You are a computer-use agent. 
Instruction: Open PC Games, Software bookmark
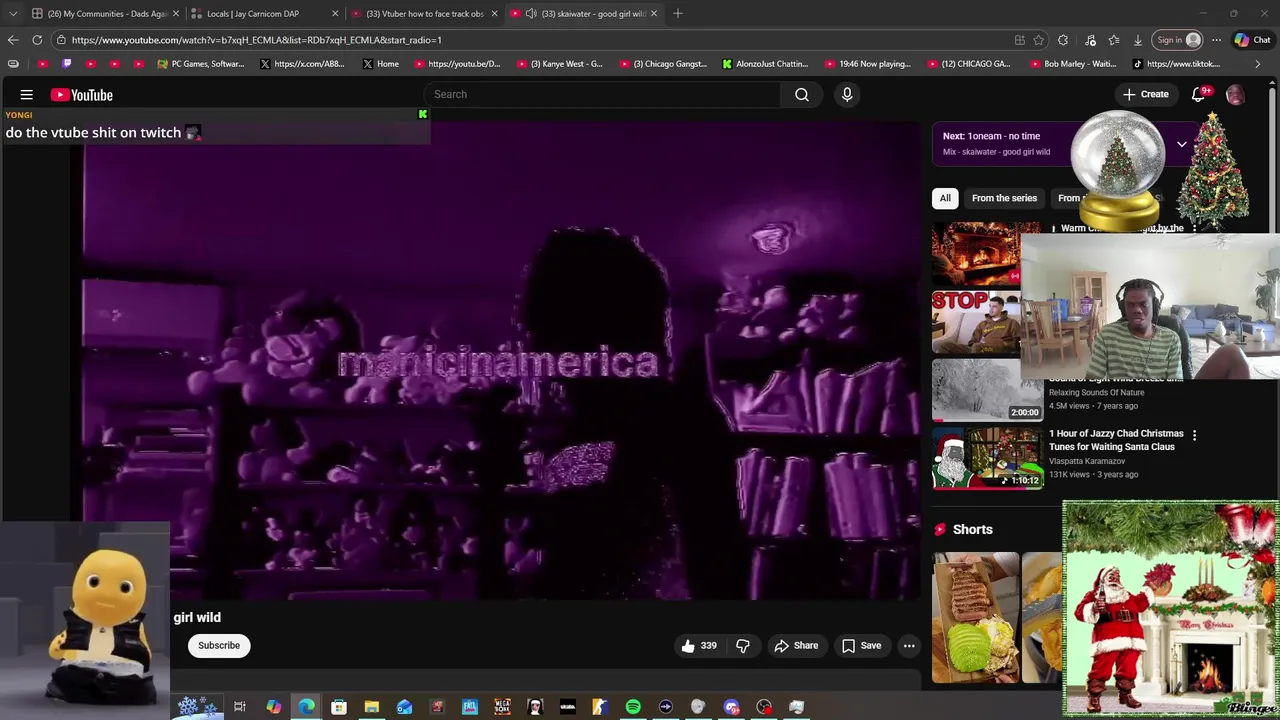tap(201, 64)
